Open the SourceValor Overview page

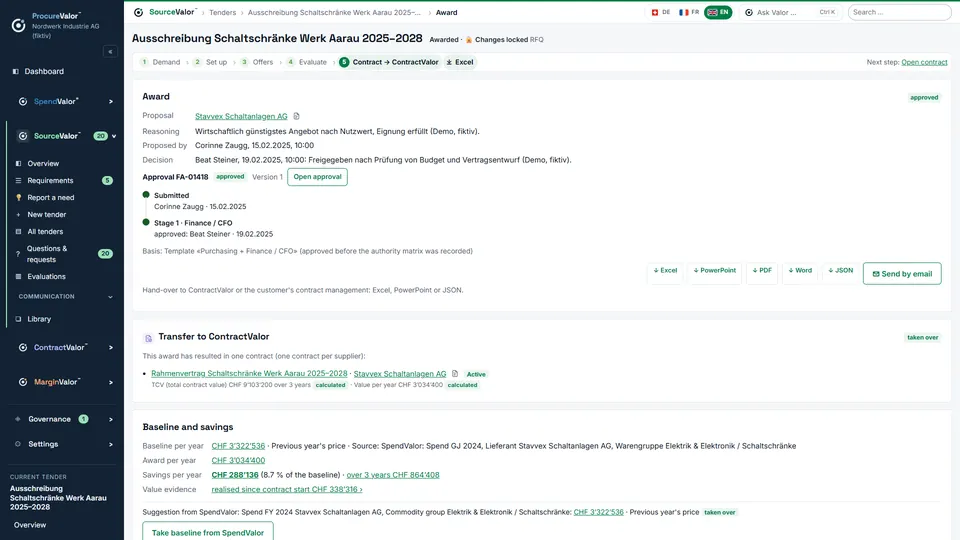[x=43, y=163]
